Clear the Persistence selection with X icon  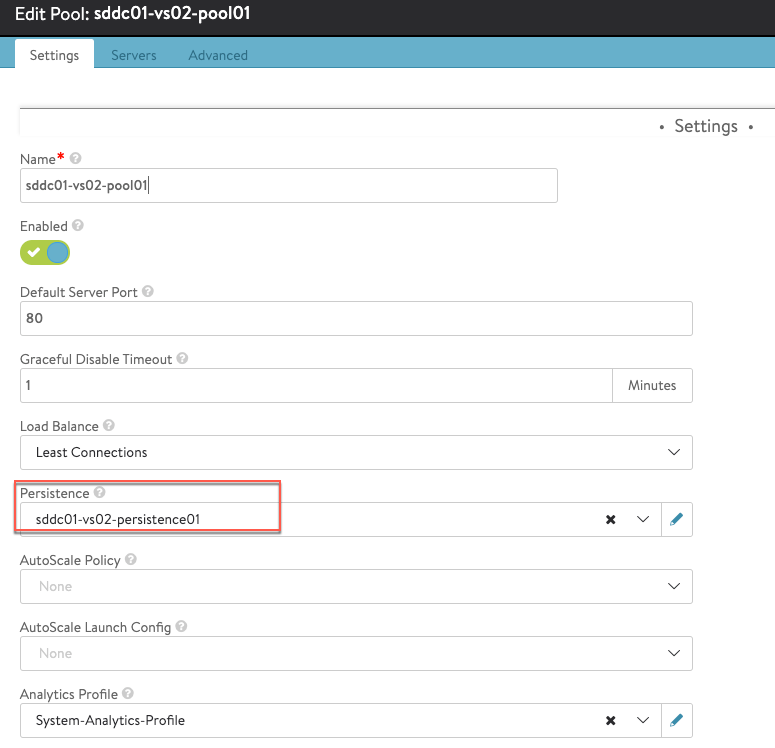coord(610,519)
